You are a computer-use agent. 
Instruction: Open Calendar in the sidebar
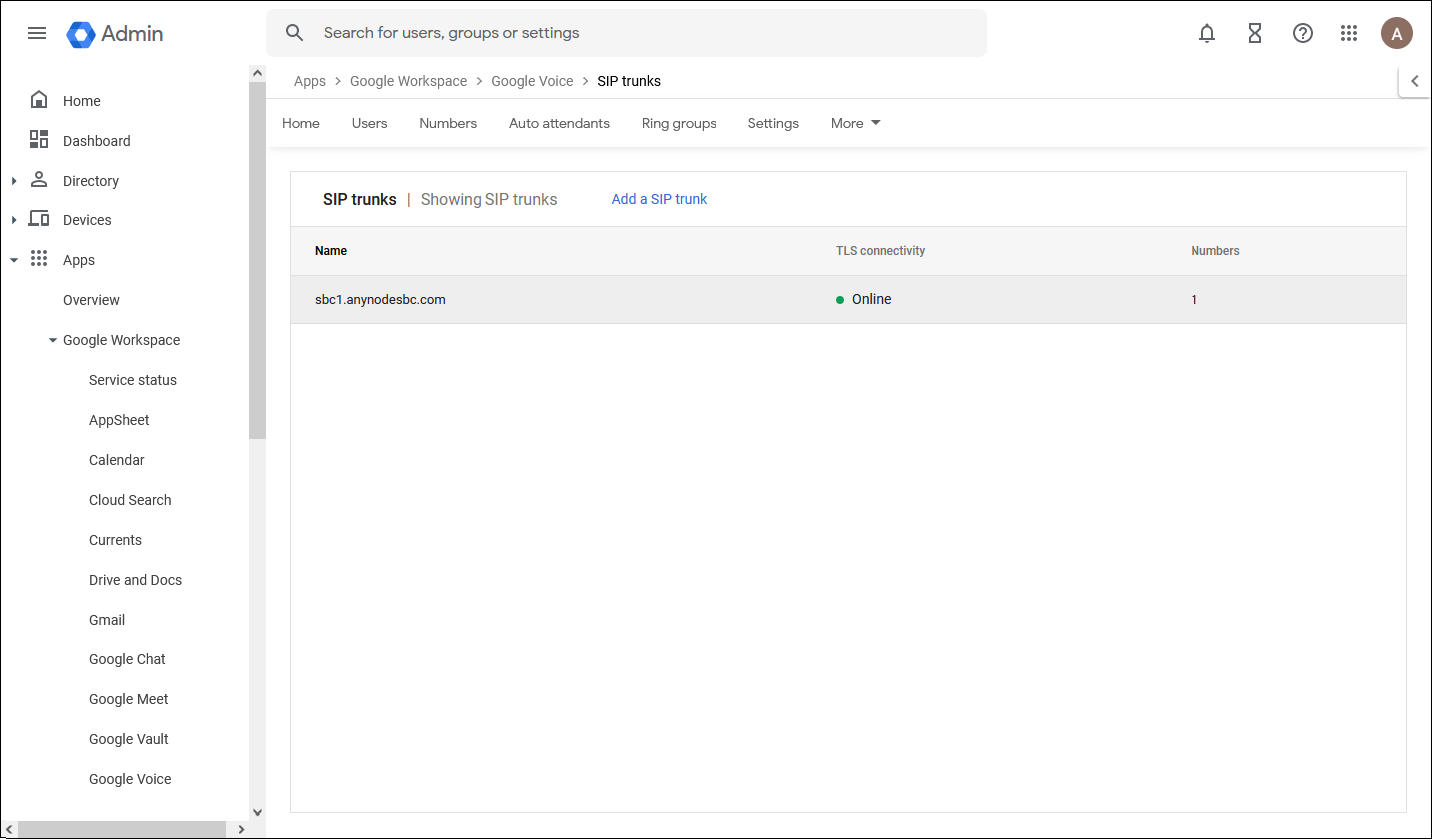[117, 460]
